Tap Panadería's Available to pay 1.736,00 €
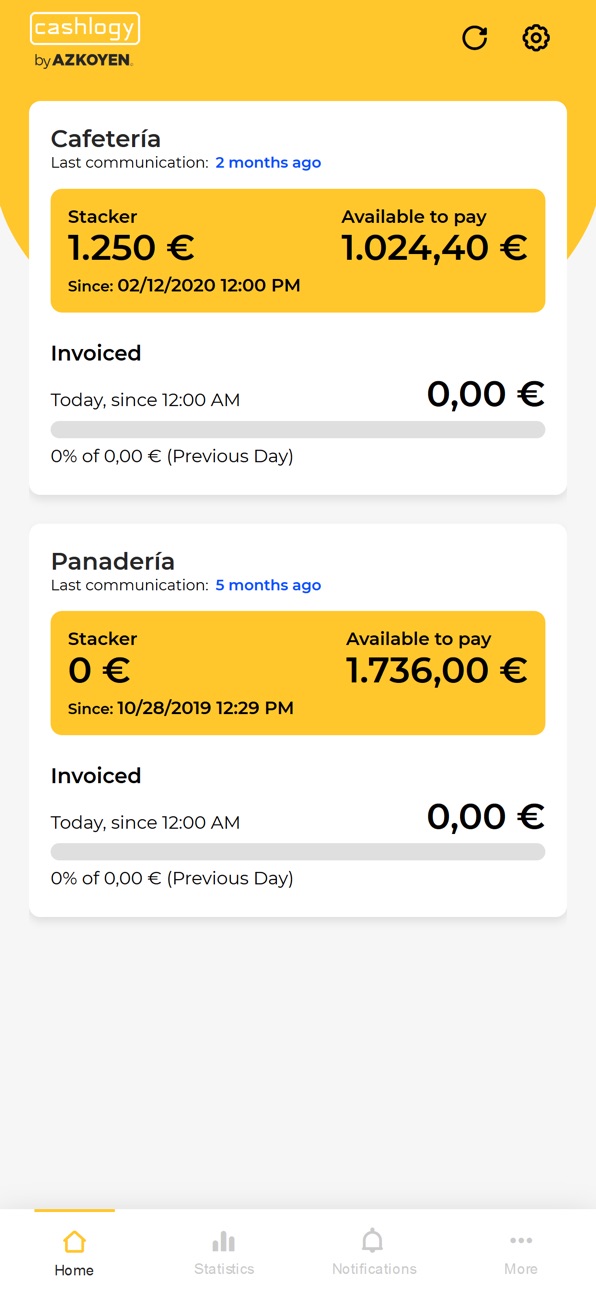 [x=437, y=670]
